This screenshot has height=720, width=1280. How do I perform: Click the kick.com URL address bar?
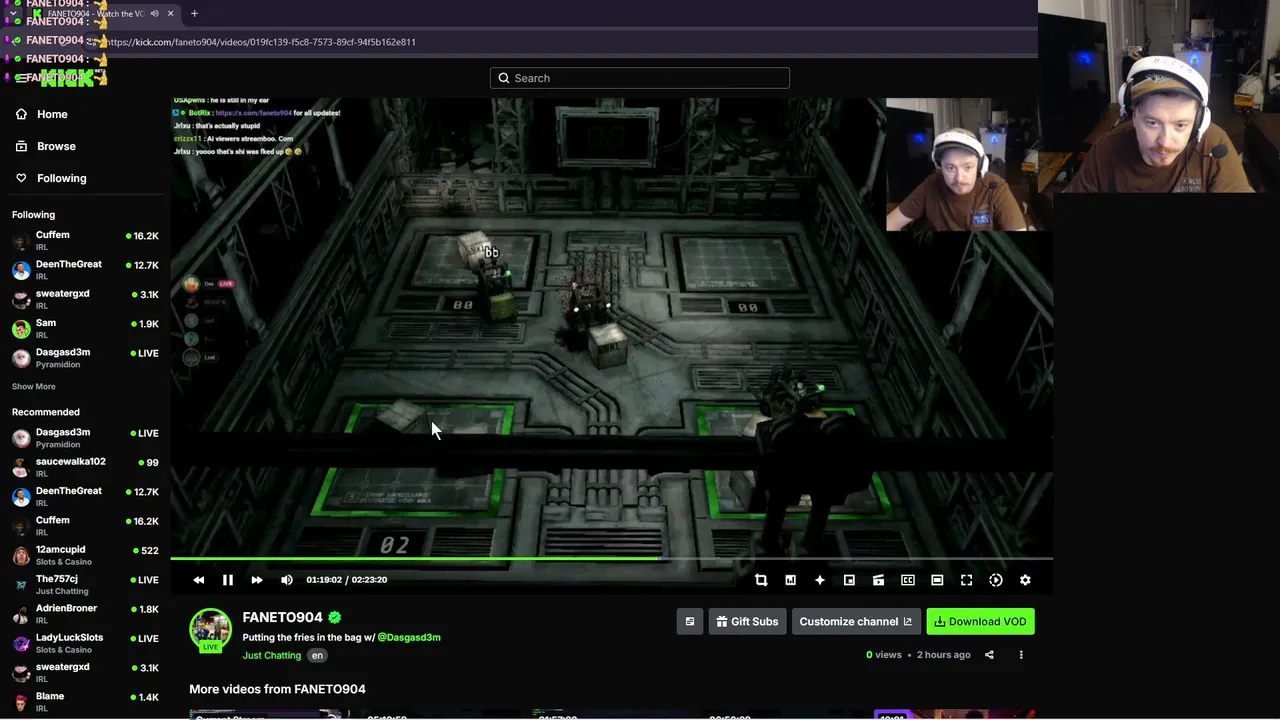click(560, 42)
